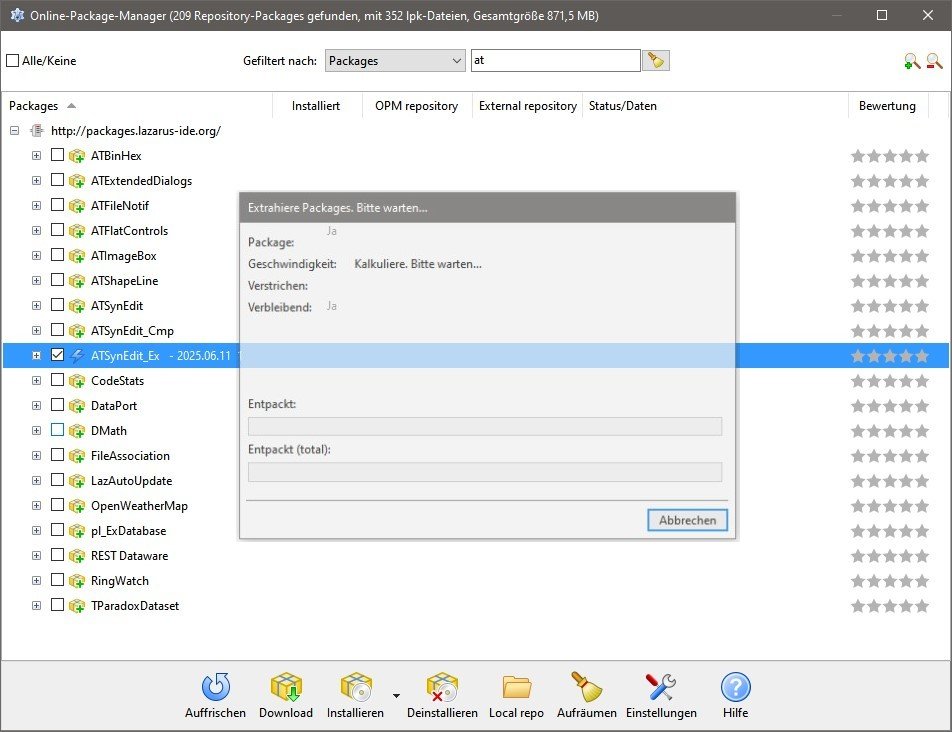Image resolution: width=952 pixels, height=732 pixels.
Task: Check the ATFlatControls checkbox
Action: point(57,229)
